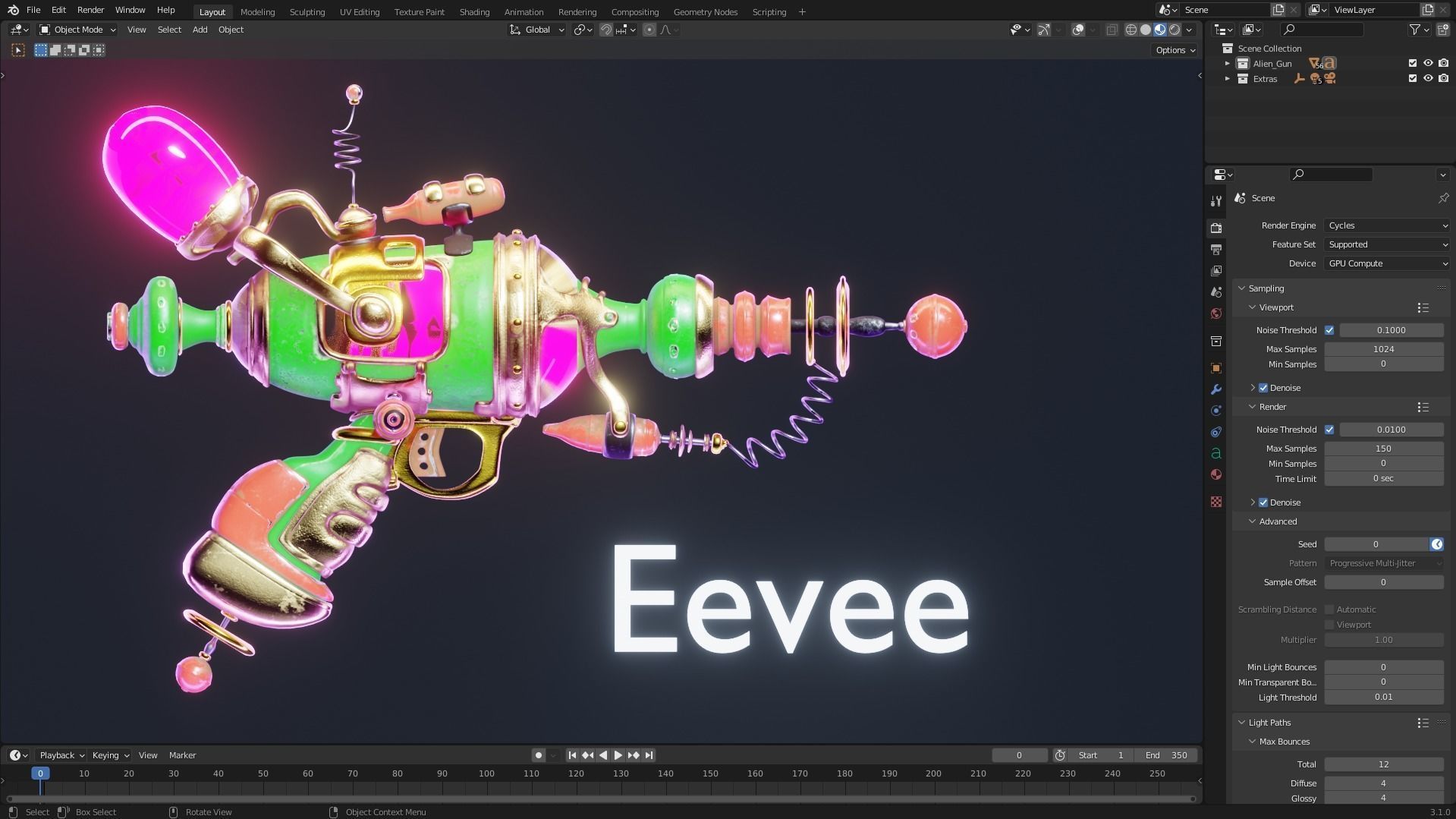Click the End frame field 350

1166,755
